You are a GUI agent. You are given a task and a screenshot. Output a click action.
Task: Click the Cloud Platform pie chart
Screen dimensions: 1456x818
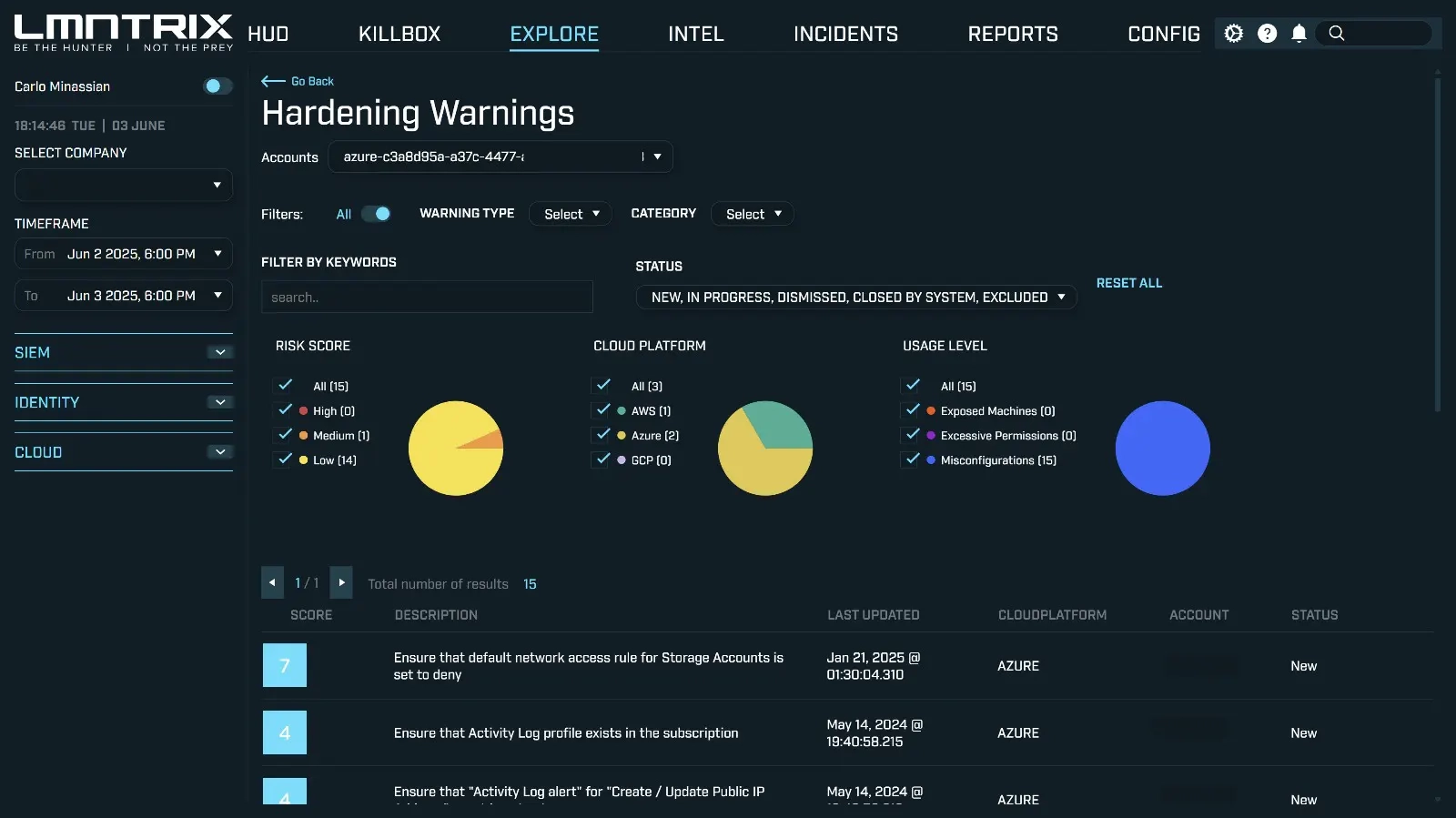pyautogui.click(x=765, y=449)
